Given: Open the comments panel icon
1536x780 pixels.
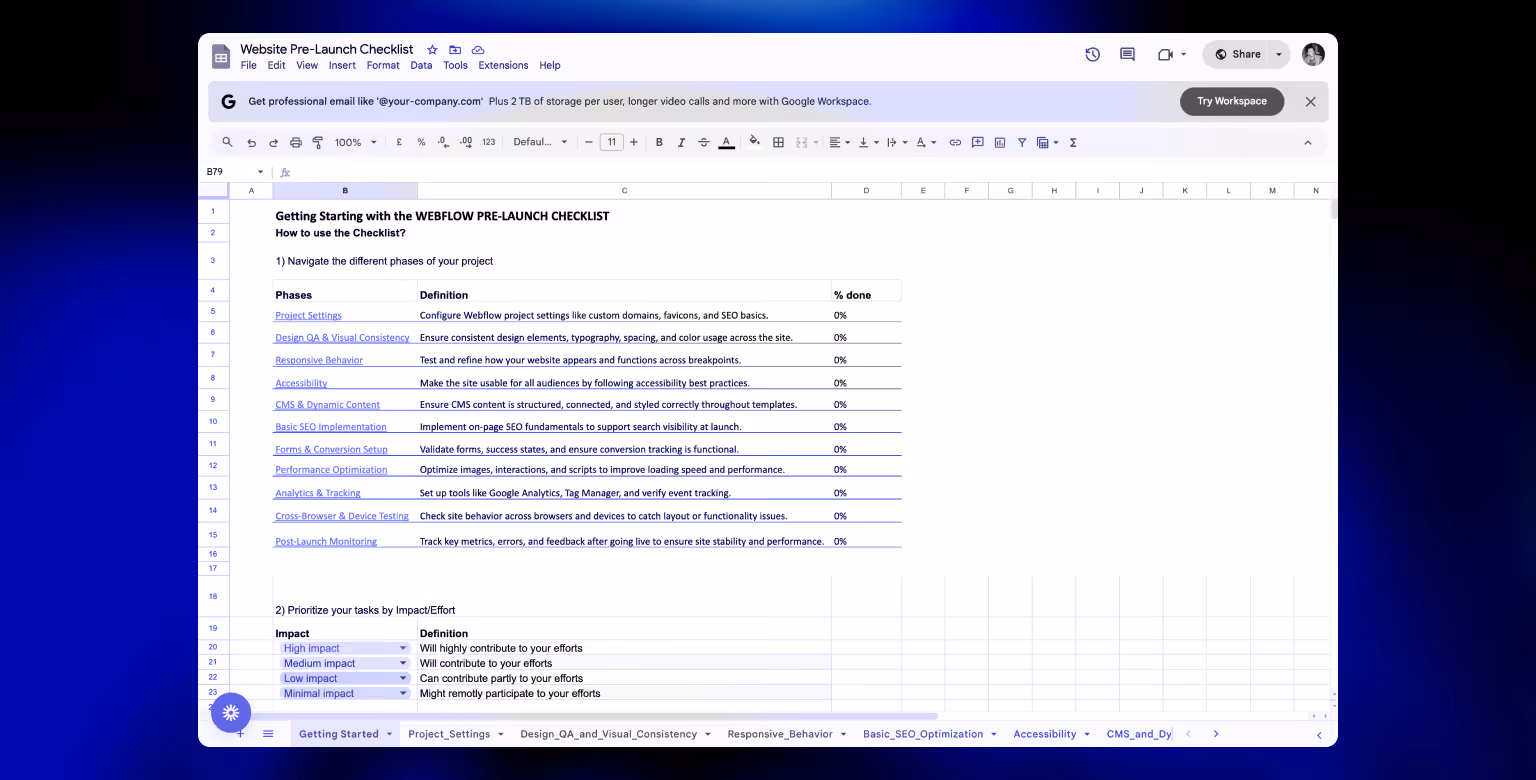Looking at the screenshot, I should [1127, 54].
